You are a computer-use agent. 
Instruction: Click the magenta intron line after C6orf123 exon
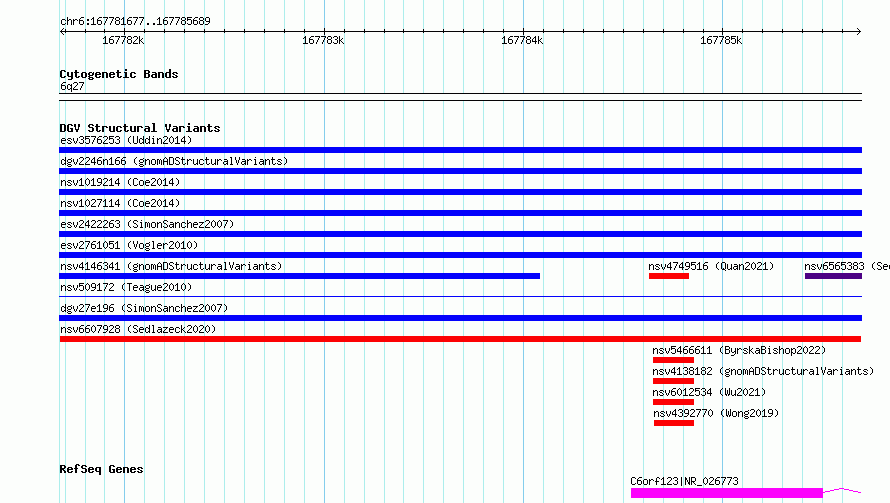842,490
